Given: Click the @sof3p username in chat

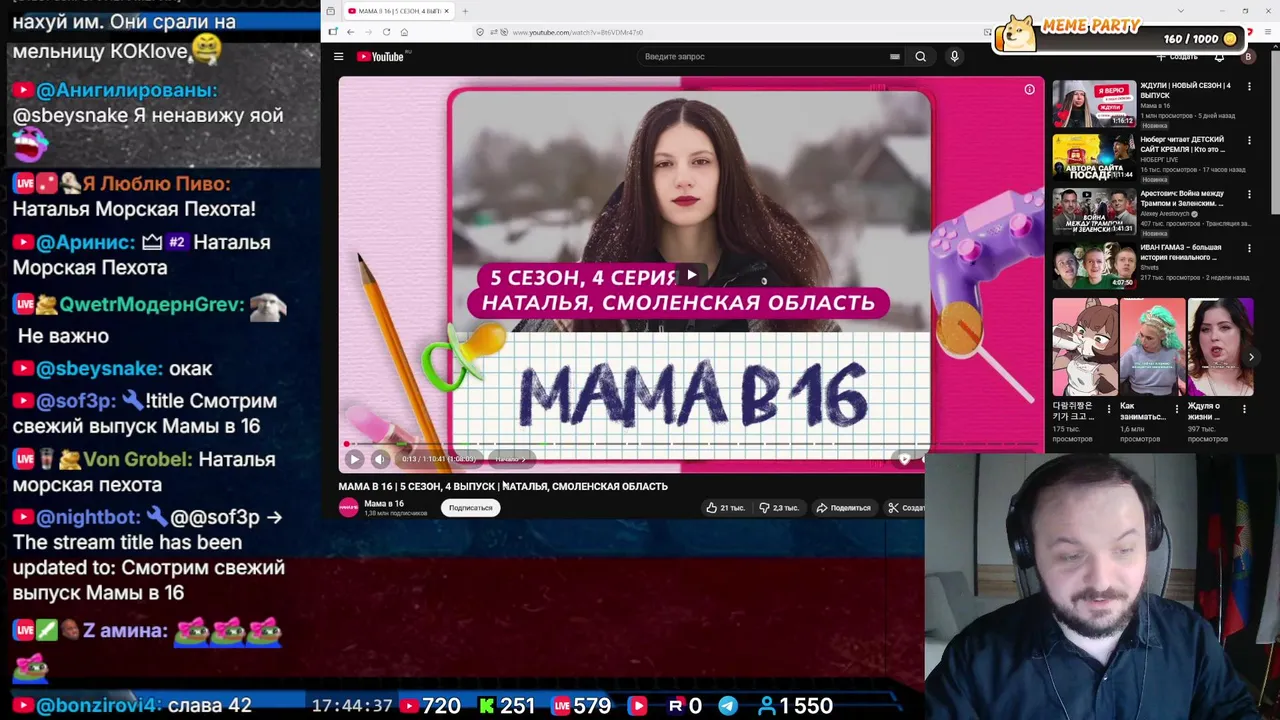Looking at the screenshot, I should [76, 401].
